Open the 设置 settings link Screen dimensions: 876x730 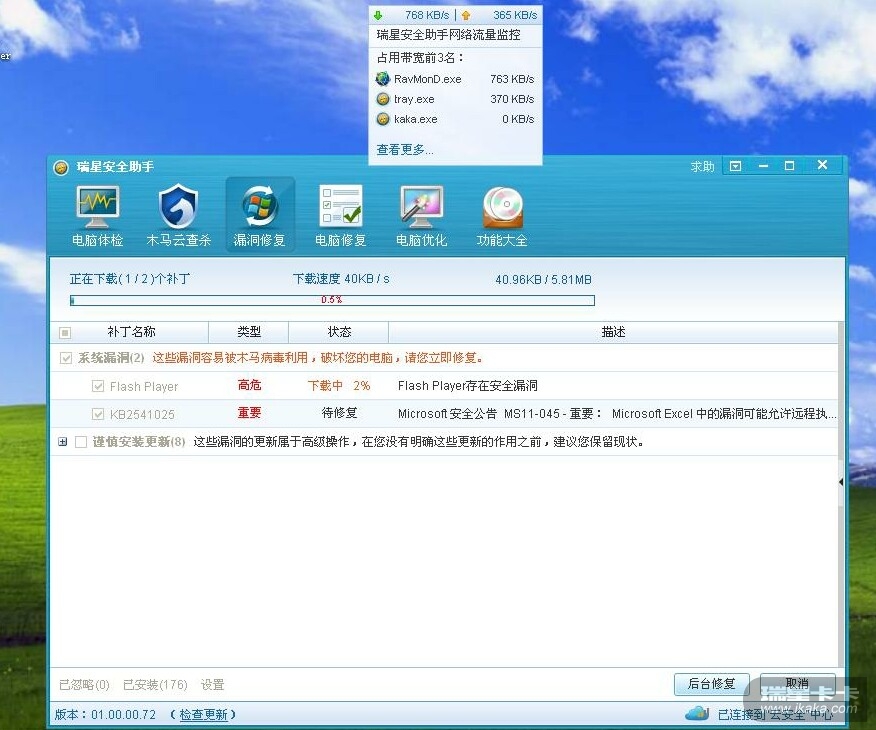[212, 684]
